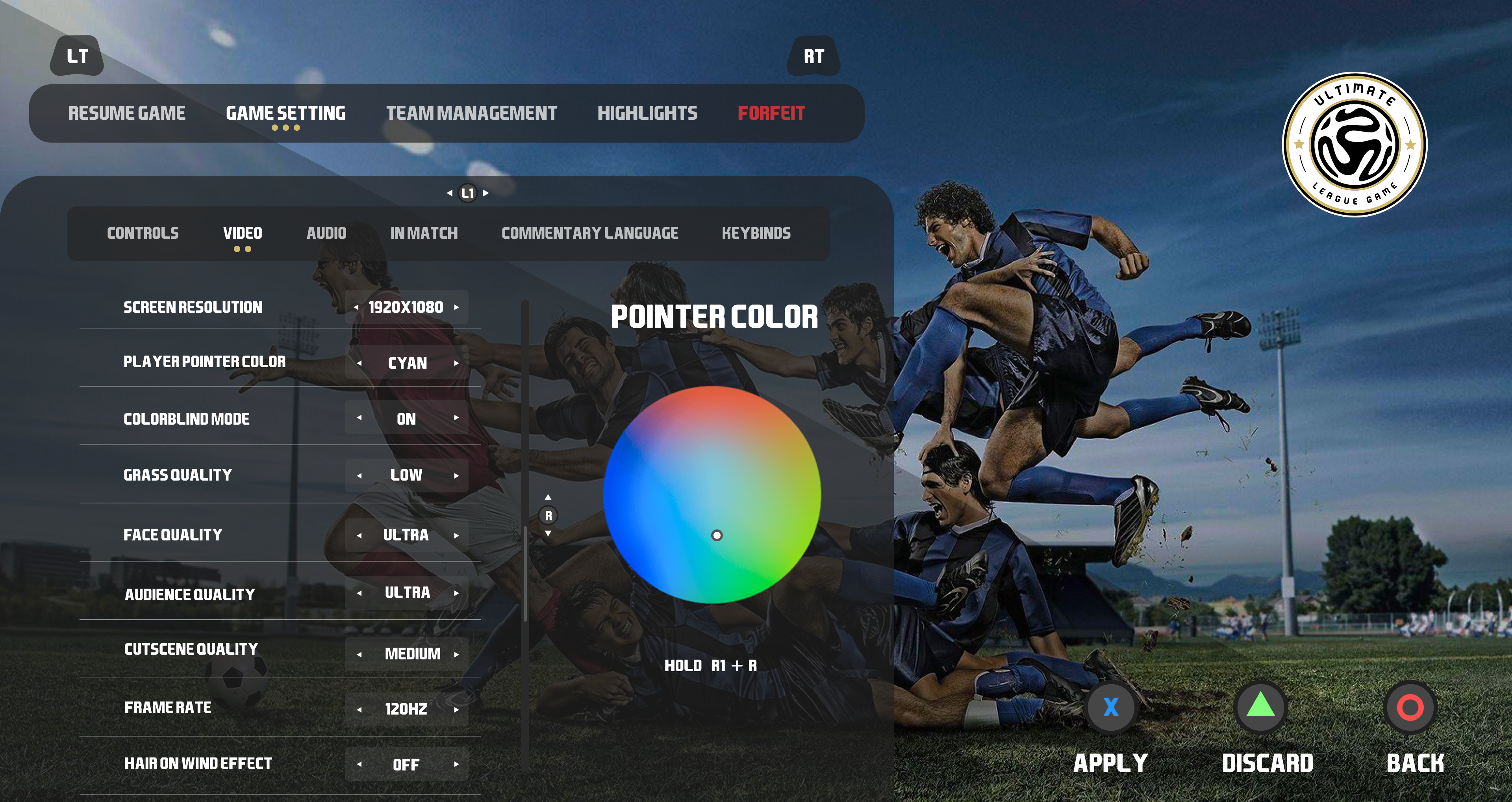
Task: Change Screen Resolution with the right arrow
Action: [457, 307]
